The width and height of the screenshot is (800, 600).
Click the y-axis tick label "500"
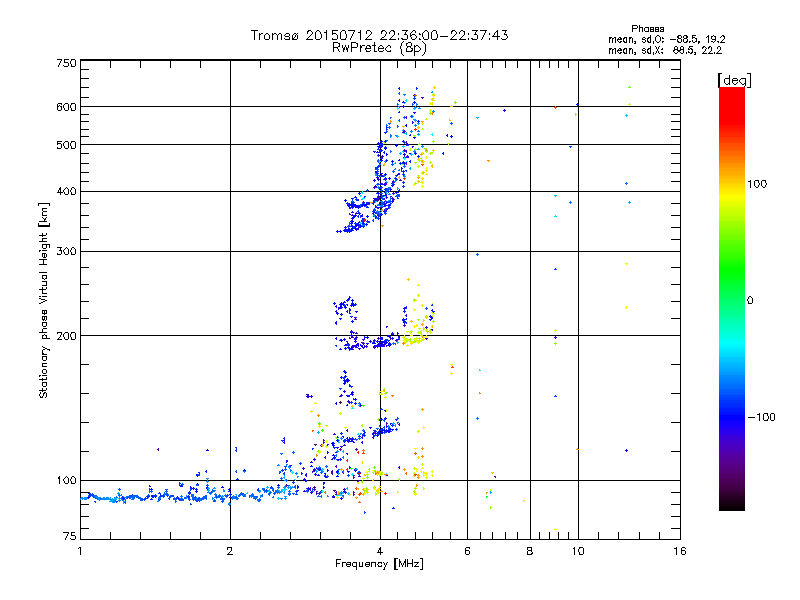[66, 145]
